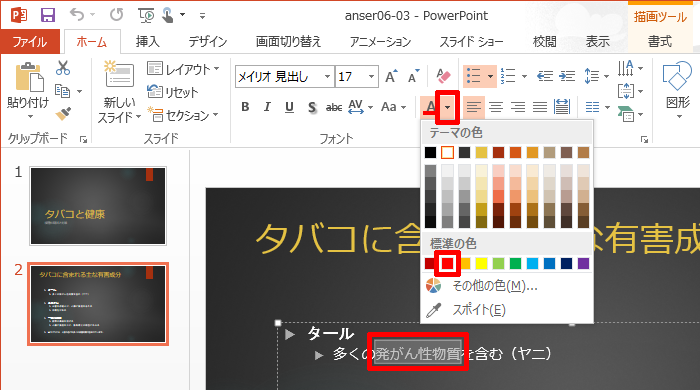This screenshot has width=700, height=390.
Task: Open the 校閲 tab
Action: [544, 42]
